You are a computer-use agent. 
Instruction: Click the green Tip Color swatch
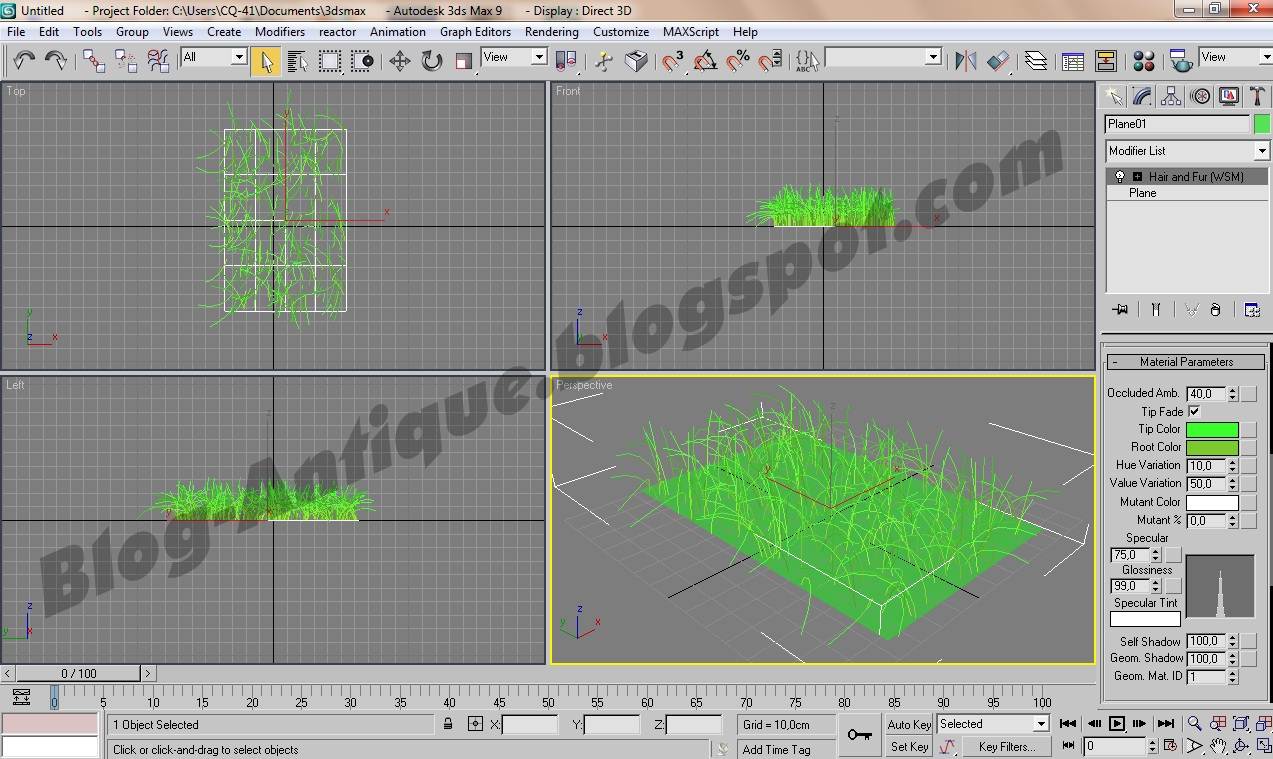(x=1213, y=429)
